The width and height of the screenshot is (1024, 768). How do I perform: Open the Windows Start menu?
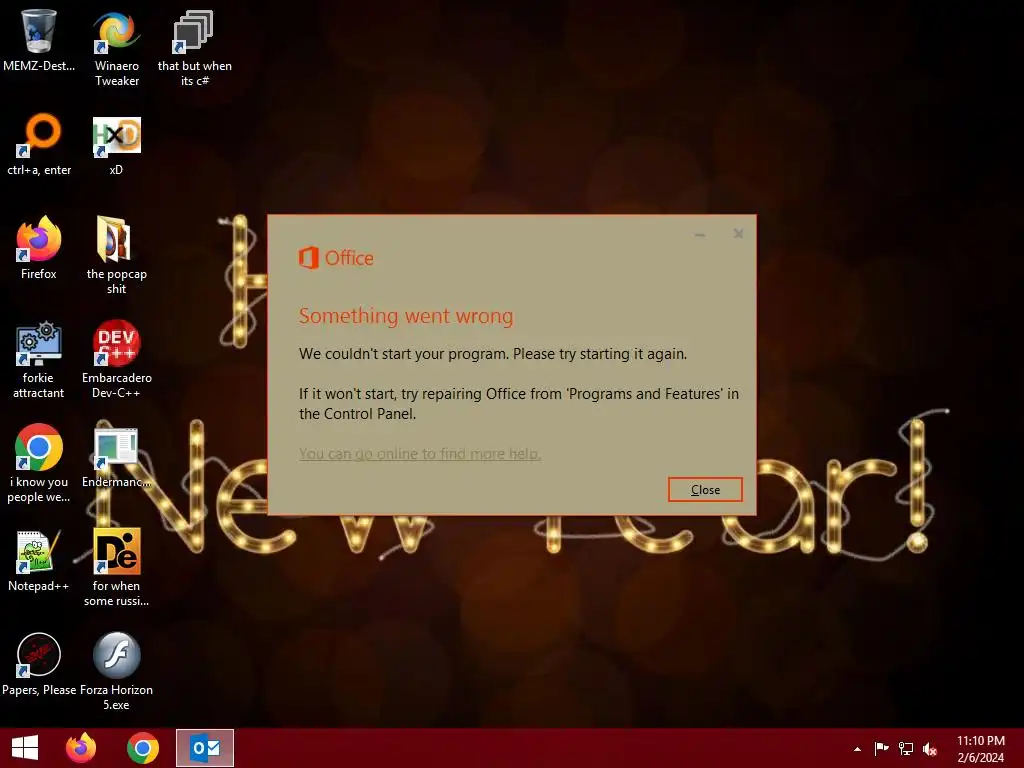tap(25, 748)
